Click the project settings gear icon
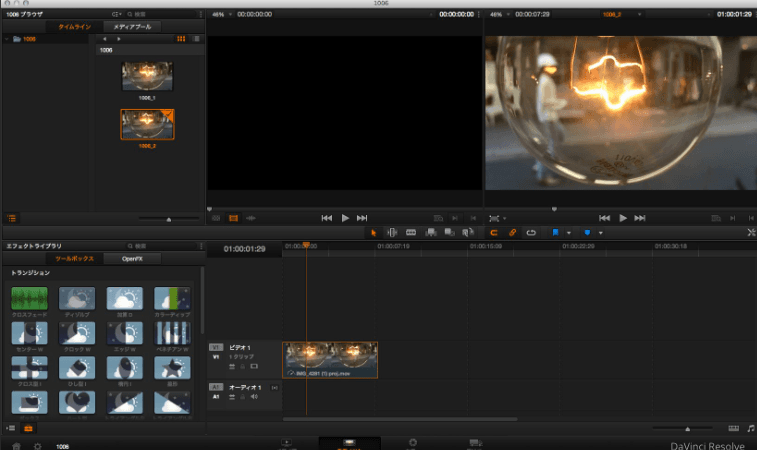 (37, 444)
